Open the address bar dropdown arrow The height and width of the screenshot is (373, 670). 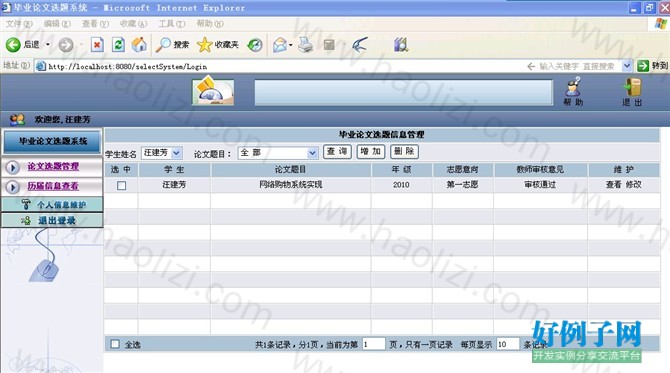click(x=627, y=66)
